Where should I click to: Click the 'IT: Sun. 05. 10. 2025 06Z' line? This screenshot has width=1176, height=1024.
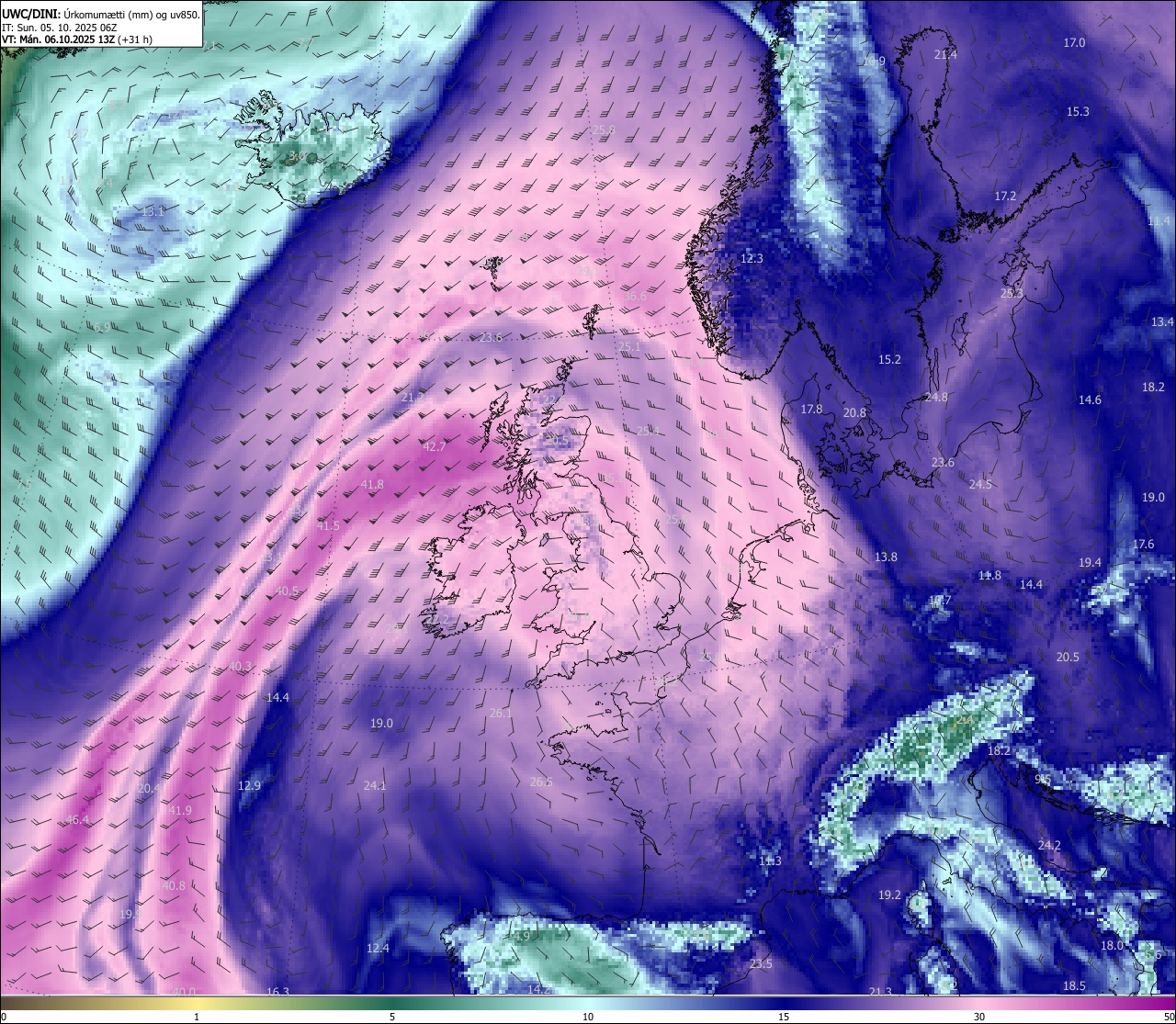[x=59, y=28]
